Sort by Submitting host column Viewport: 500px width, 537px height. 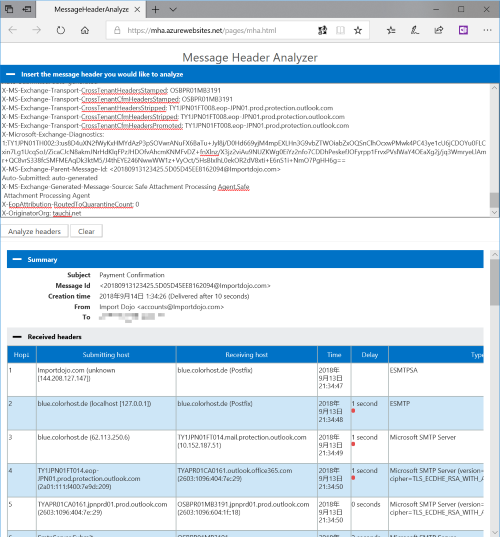point(106,355)
